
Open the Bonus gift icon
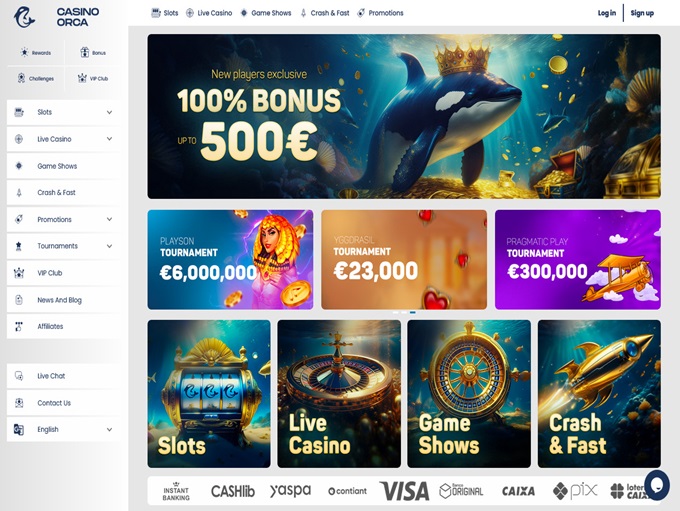(x=85, y=52)
